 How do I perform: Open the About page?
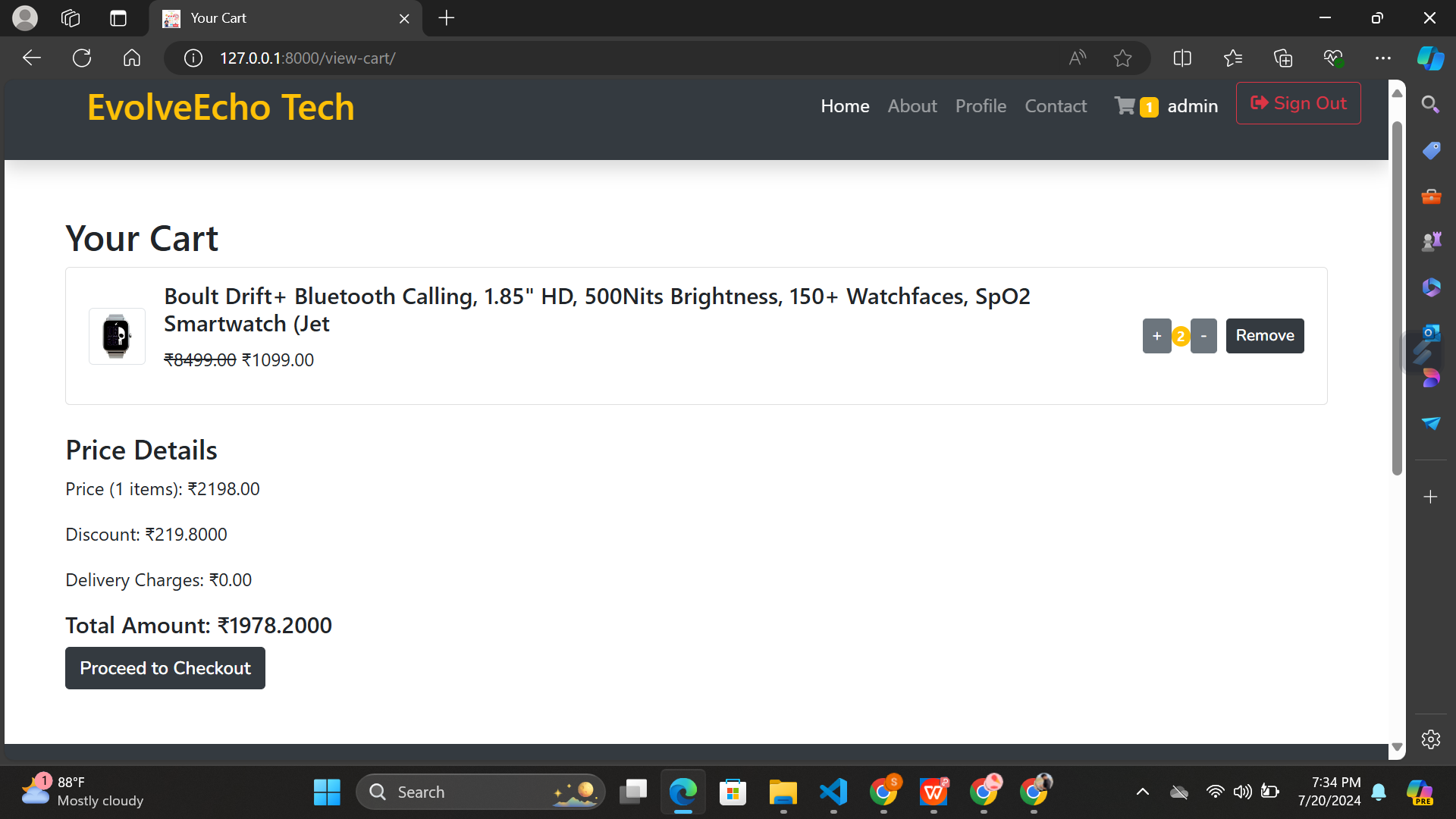[912, 106]
